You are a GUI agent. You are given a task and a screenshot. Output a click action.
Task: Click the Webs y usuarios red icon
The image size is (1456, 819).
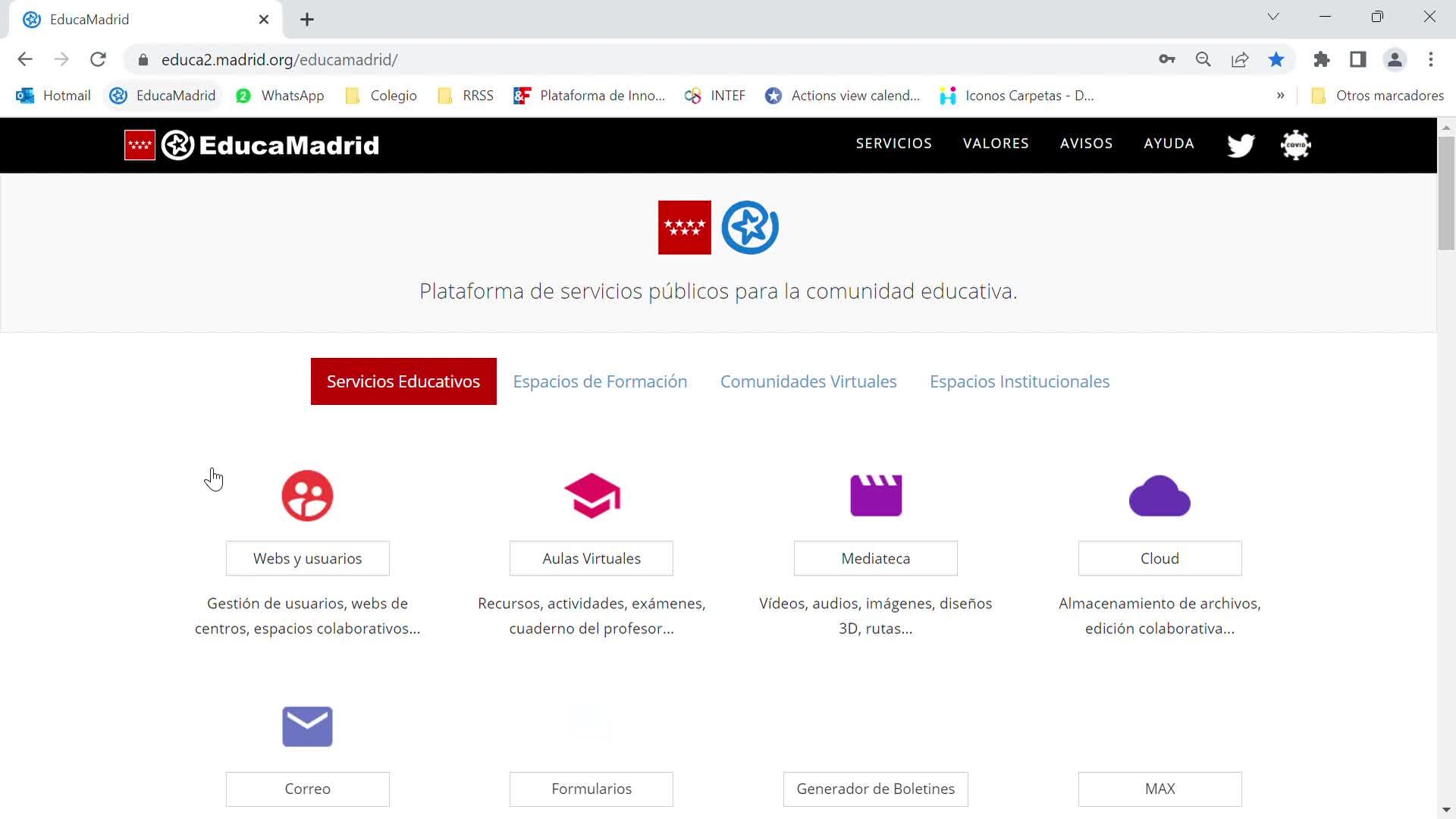[307, 496]
